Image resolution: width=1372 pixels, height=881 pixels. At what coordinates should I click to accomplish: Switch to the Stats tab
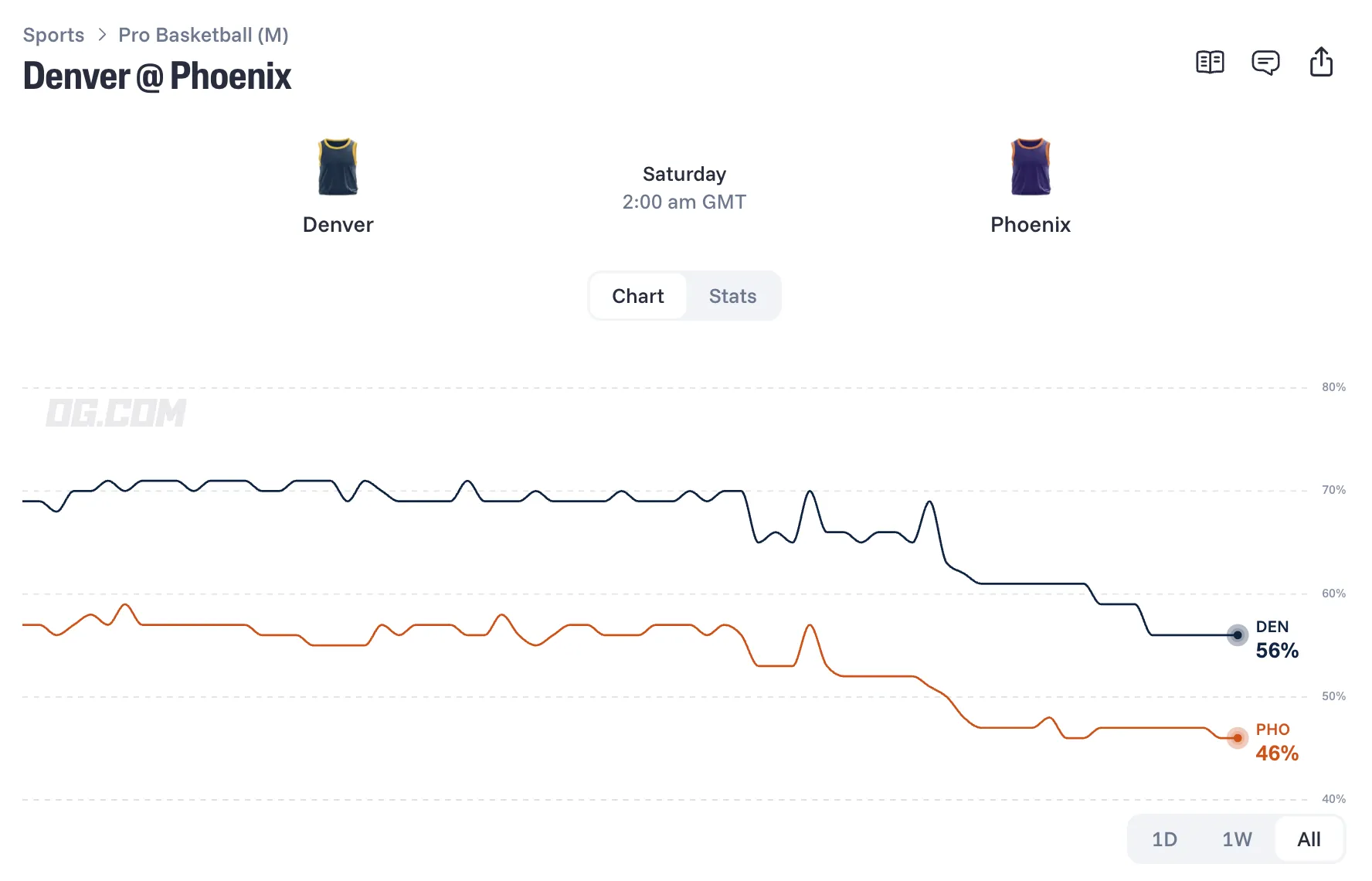click(732, 296)
